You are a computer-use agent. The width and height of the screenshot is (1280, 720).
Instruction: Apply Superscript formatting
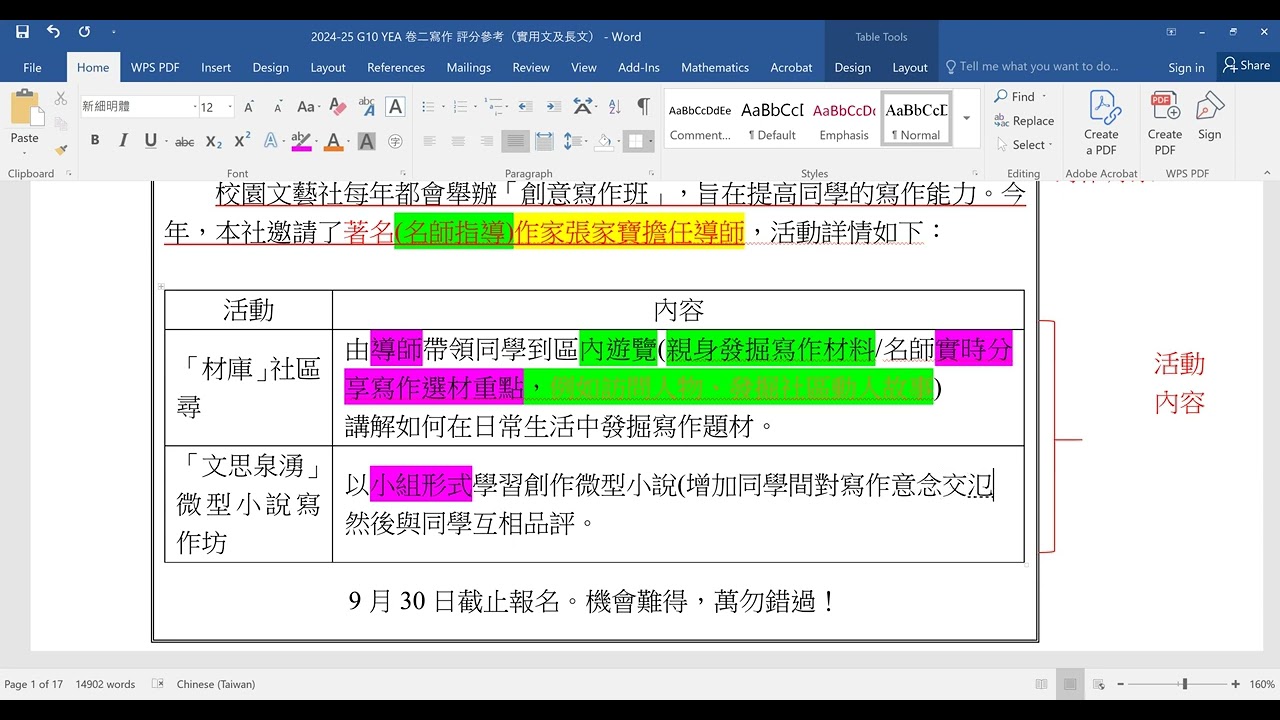click(242, 141)
